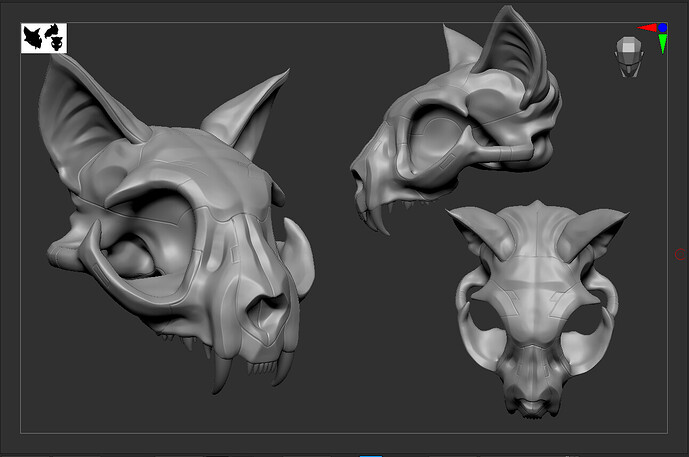Click the silhouette thumbnail preview in the corner
Viewport: 689px width, 457px height.
coord(44,38)
